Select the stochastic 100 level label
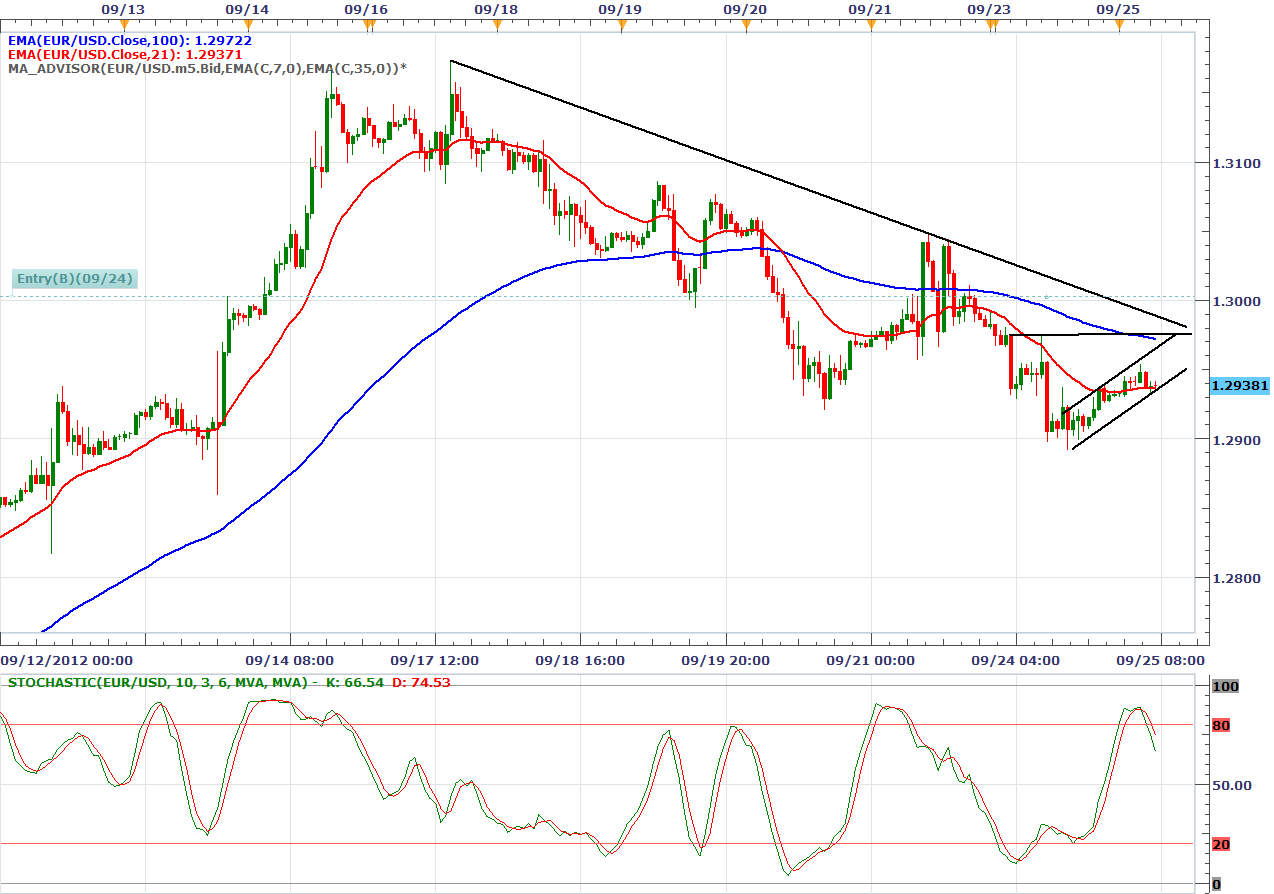 tap(1223, 686)
